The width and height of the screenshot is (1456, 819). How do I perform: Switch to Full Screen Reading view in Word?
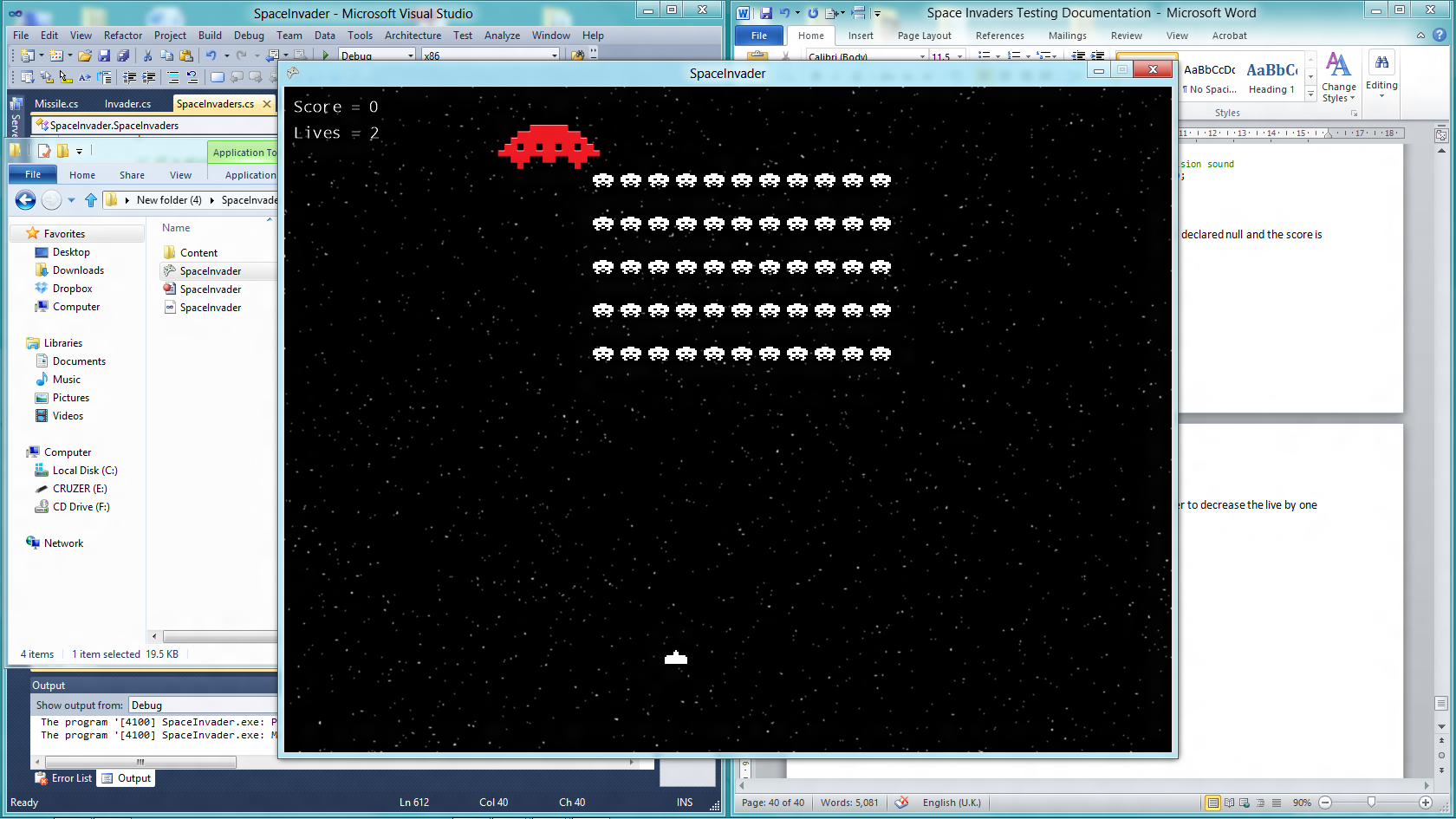coord(1229,803)
